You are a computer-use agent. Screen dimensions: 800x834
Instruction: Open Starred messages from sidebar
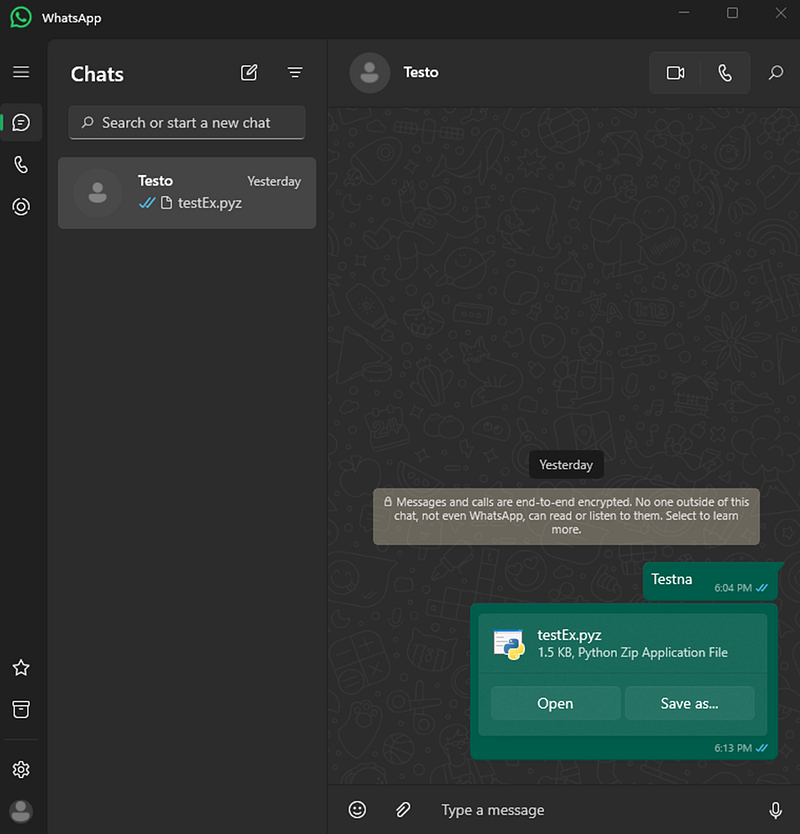pos(21,668)
